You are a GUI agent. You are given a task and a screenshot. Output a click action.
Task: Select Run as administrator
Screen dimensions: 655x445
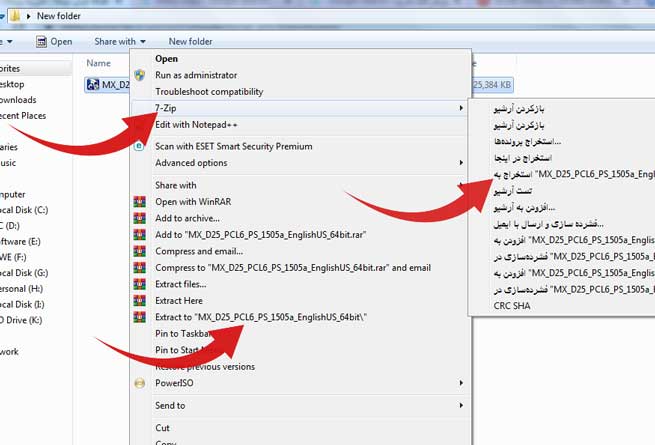(196, 75)
